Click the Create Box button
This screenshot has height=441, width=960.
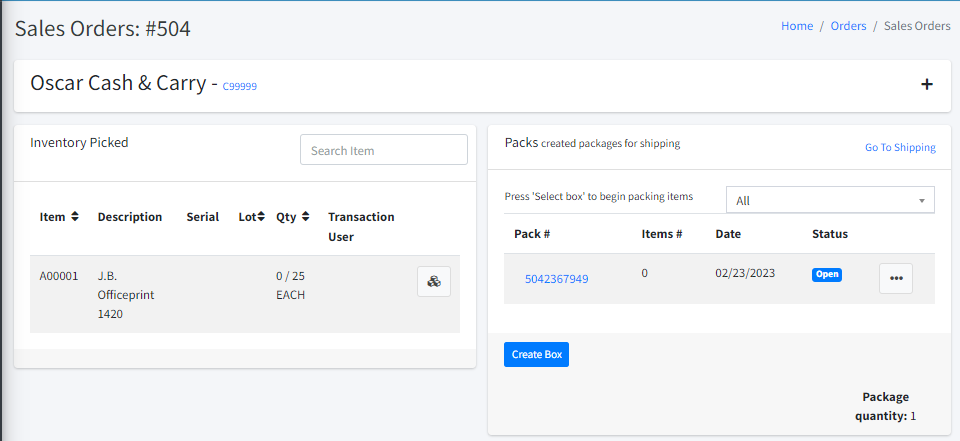[536, 354]
